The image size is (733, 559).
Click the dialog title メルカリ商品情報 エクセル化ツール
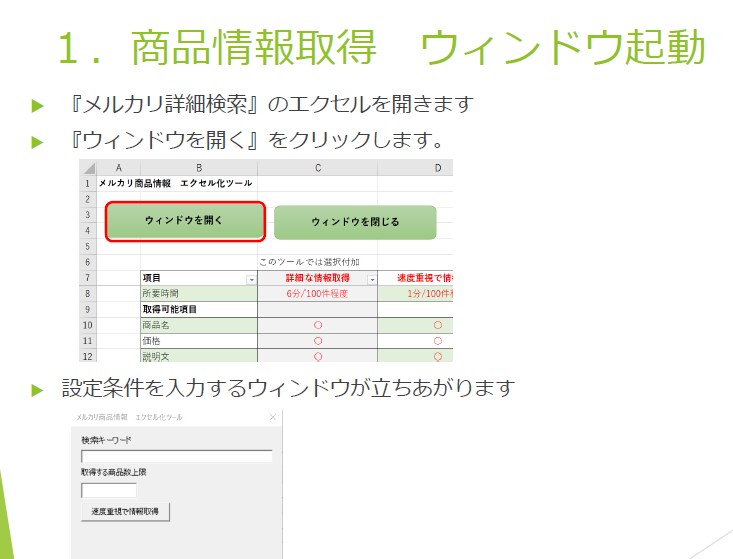129,417
